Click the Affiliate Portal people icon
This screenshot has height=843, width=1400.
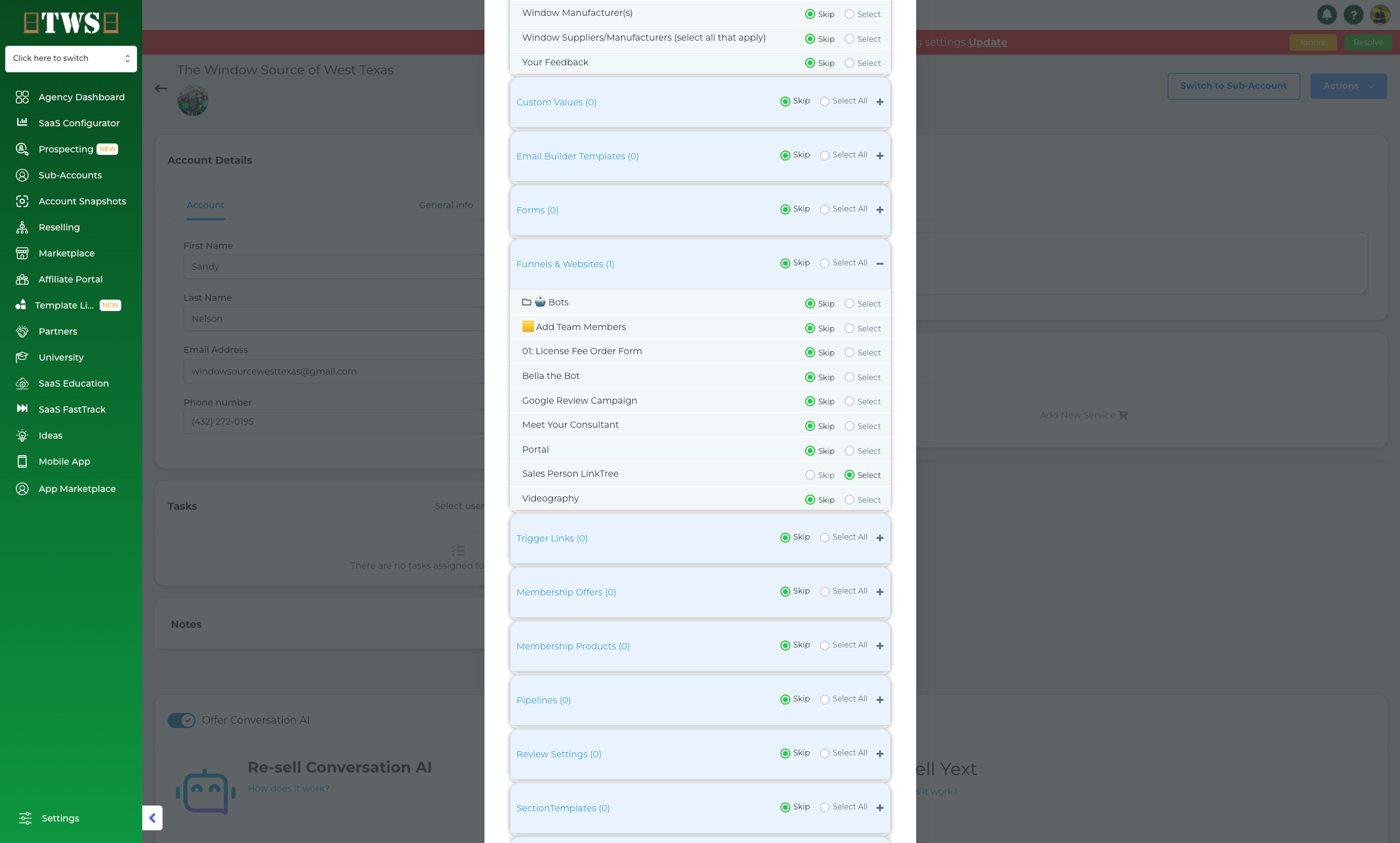coord(22,279)
